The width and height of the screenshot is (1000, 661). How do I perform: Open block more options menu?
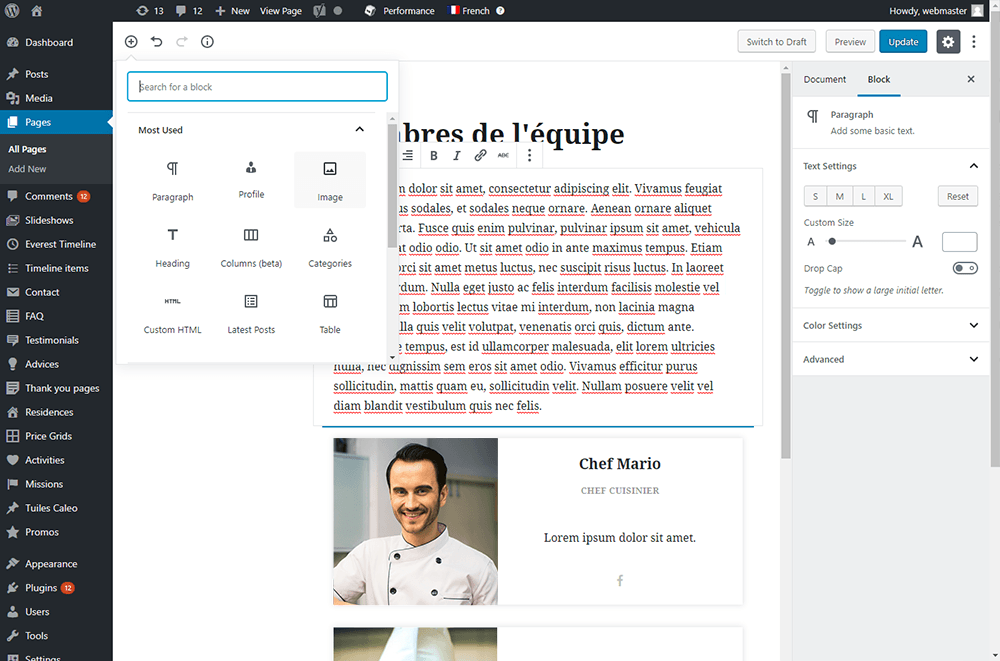(529, 155)
